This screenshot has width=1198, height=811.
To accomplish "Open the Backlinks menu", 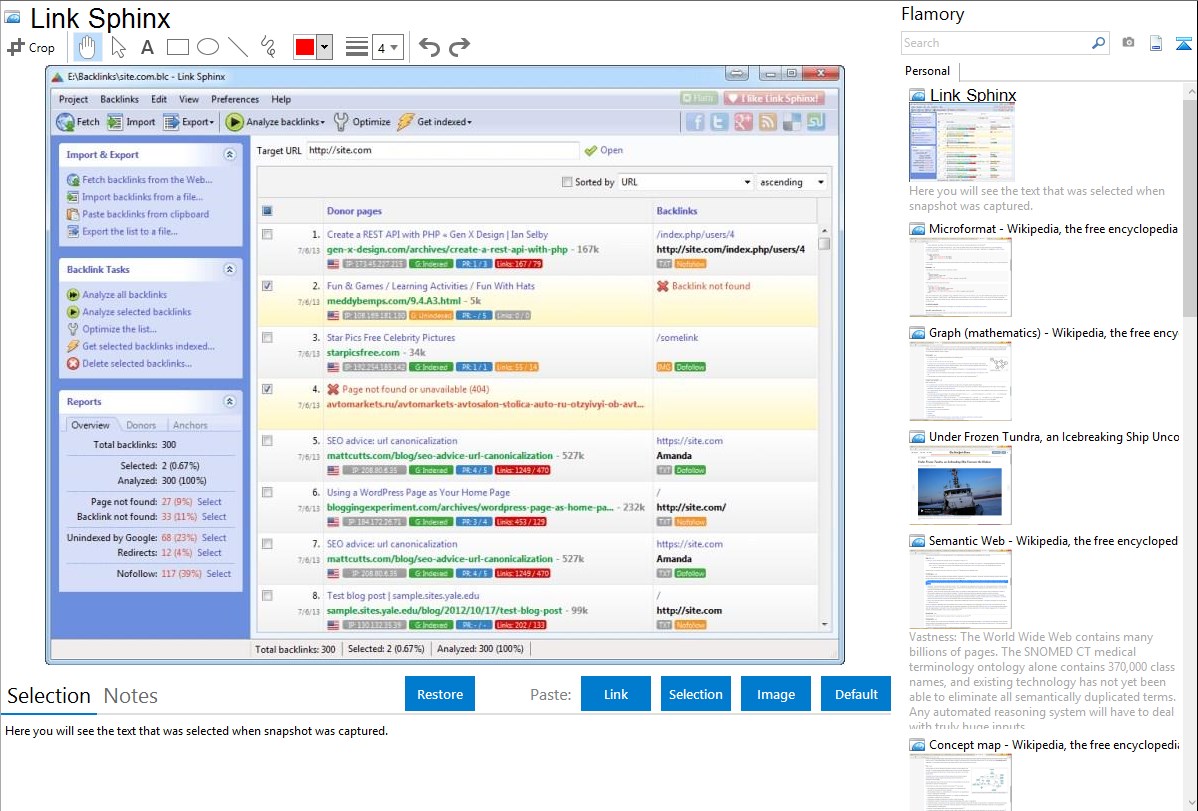I will click(119, 99).
